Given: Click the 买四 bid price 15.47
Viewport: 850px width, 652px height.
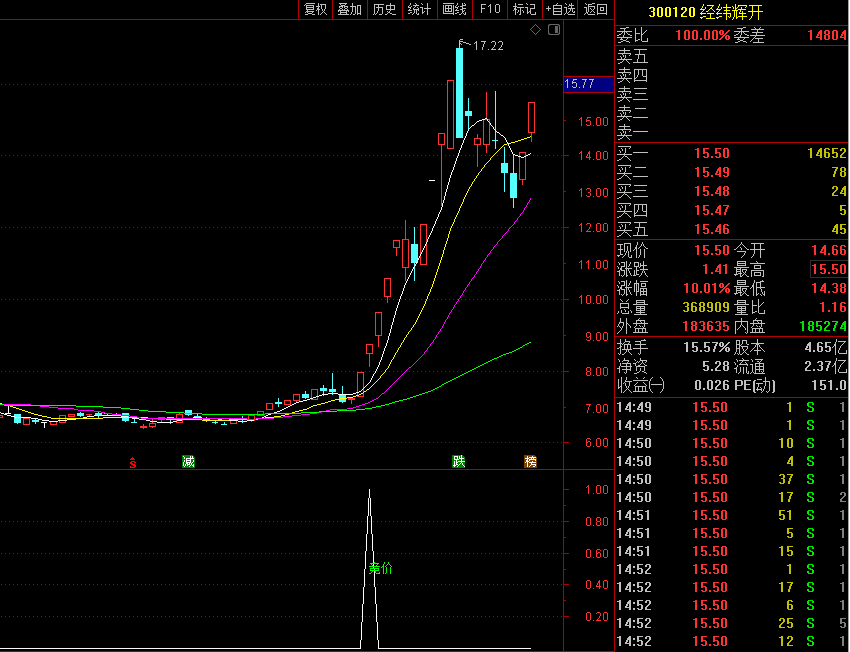Looking at the screenshot, I should [x=712, y=210].
